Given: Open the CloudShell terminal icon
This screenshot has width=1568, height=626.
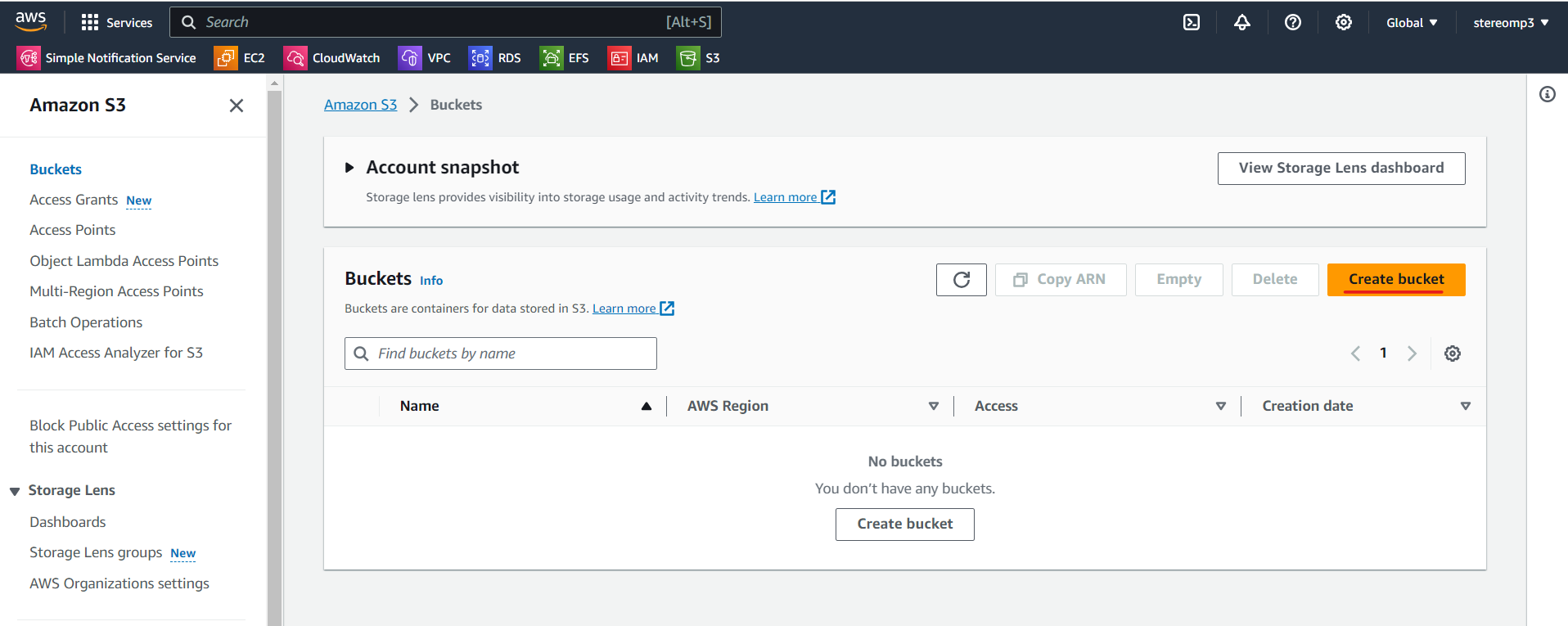Looking at the screenshot, I should [1192, 22].
